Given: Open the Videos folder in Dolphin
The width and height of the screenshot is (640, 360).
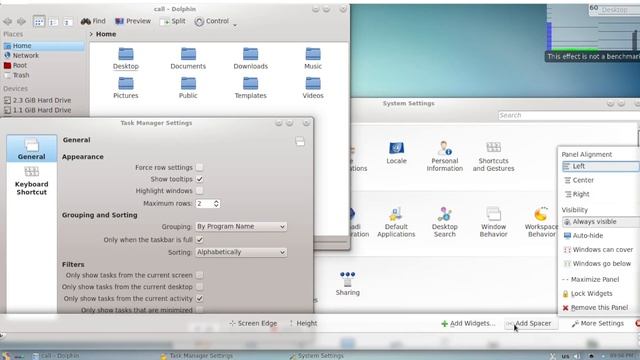Looking at the screenshot, I should [313, 88].
